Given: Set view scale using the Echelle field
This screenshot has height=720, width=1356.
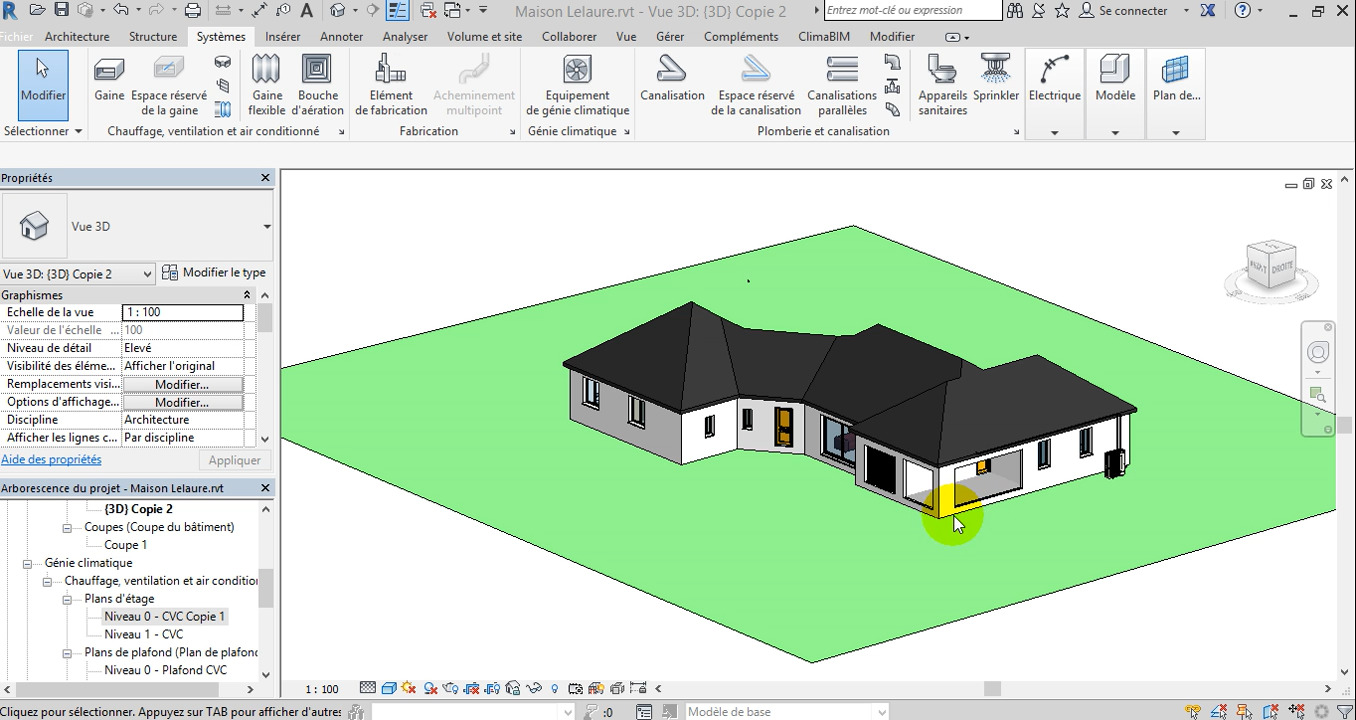Looking at the screenshot, I should point(183,311).
